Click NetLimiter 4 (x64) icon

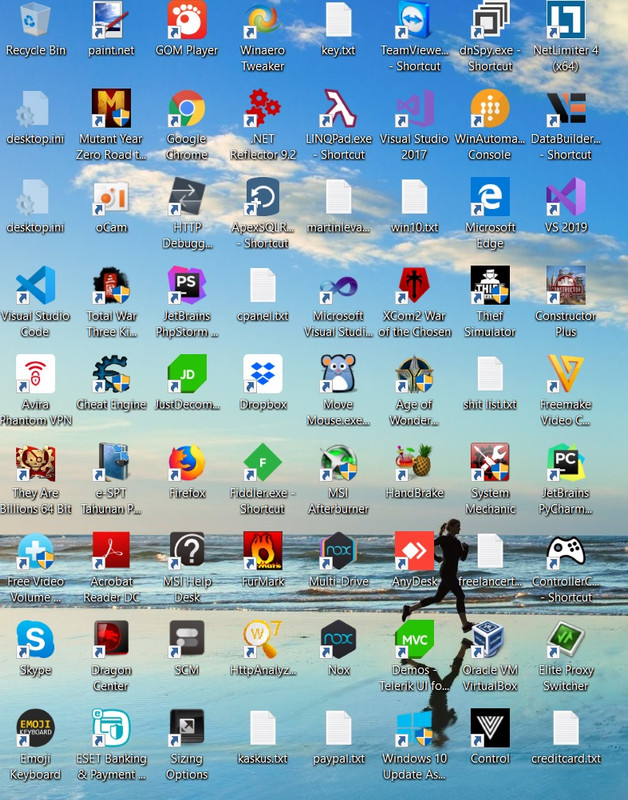pyautogui.click(x=566, y=20)
